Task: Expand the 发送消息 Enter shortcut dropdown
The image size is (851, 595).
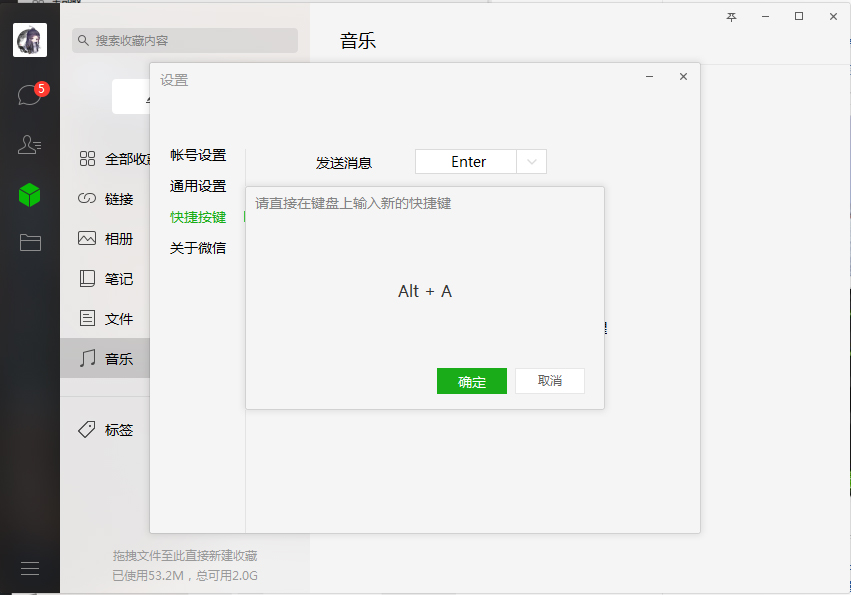Action: [534, 161]
